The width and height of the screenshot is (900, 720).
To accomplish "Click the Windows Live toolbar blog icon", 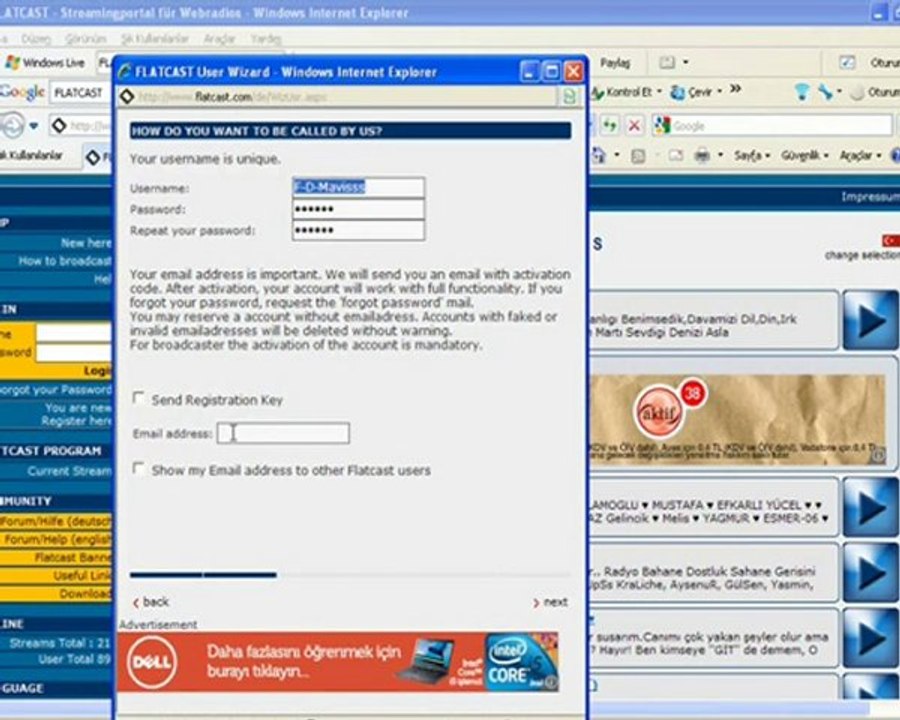I will 666,62.
